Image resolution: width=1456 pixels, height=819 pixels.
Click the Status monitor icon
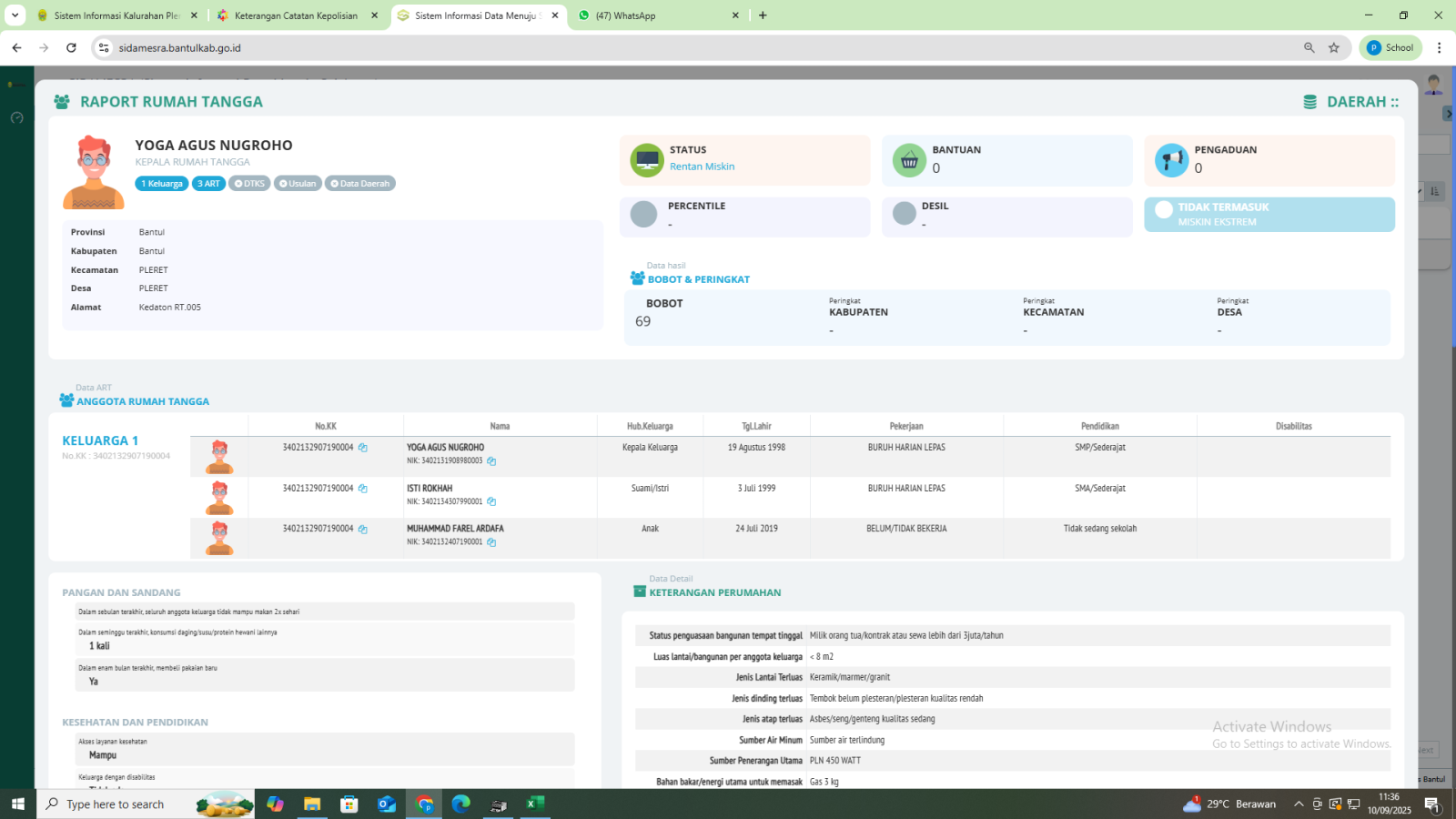647,161
